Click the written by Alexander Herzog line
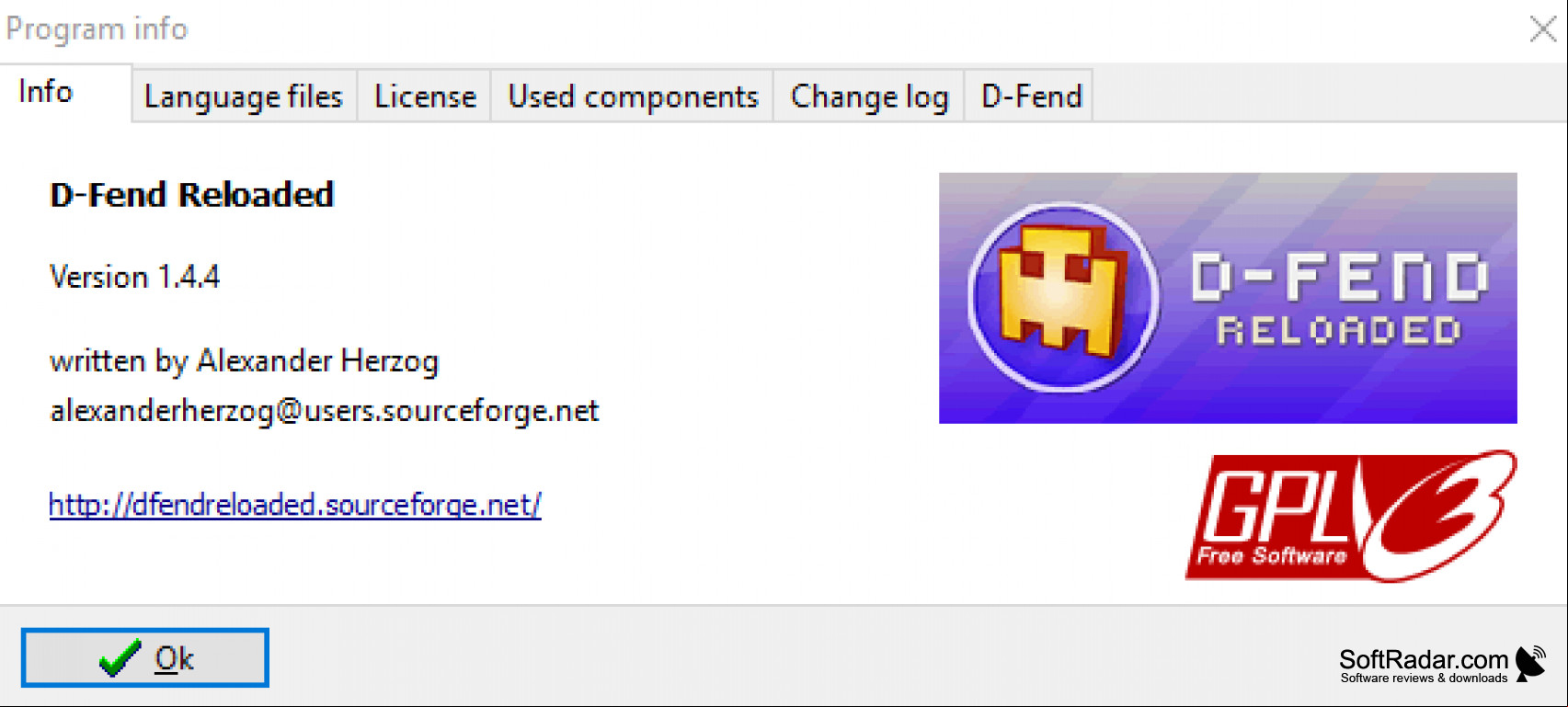 [244, 360]
